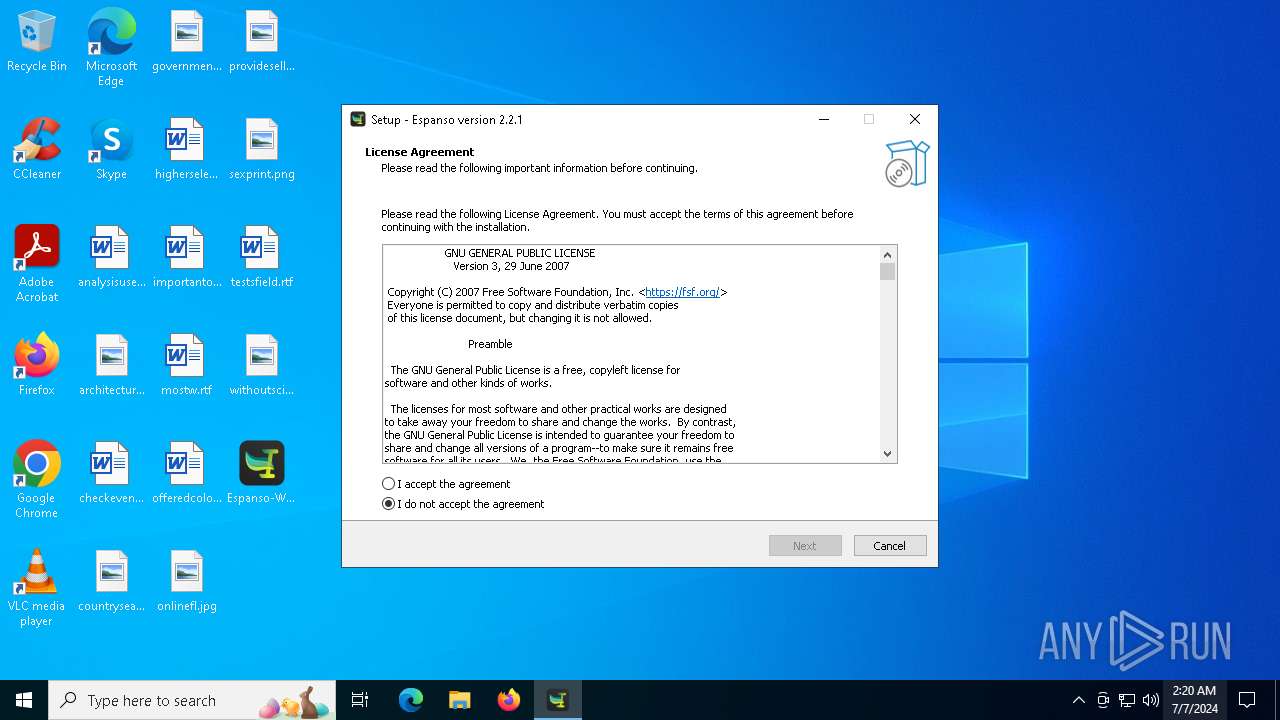1280x720 pixels.
Task: Select the withoutsci... image file
Action: [262, 366]
